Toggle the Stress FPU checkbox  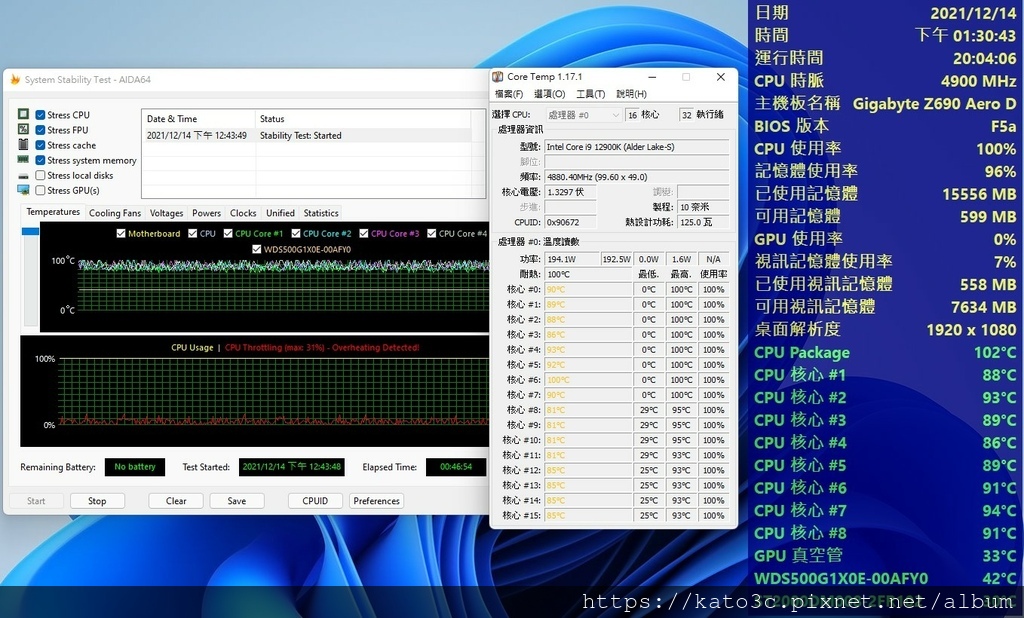pyautogui.click(x=40, y=130)
